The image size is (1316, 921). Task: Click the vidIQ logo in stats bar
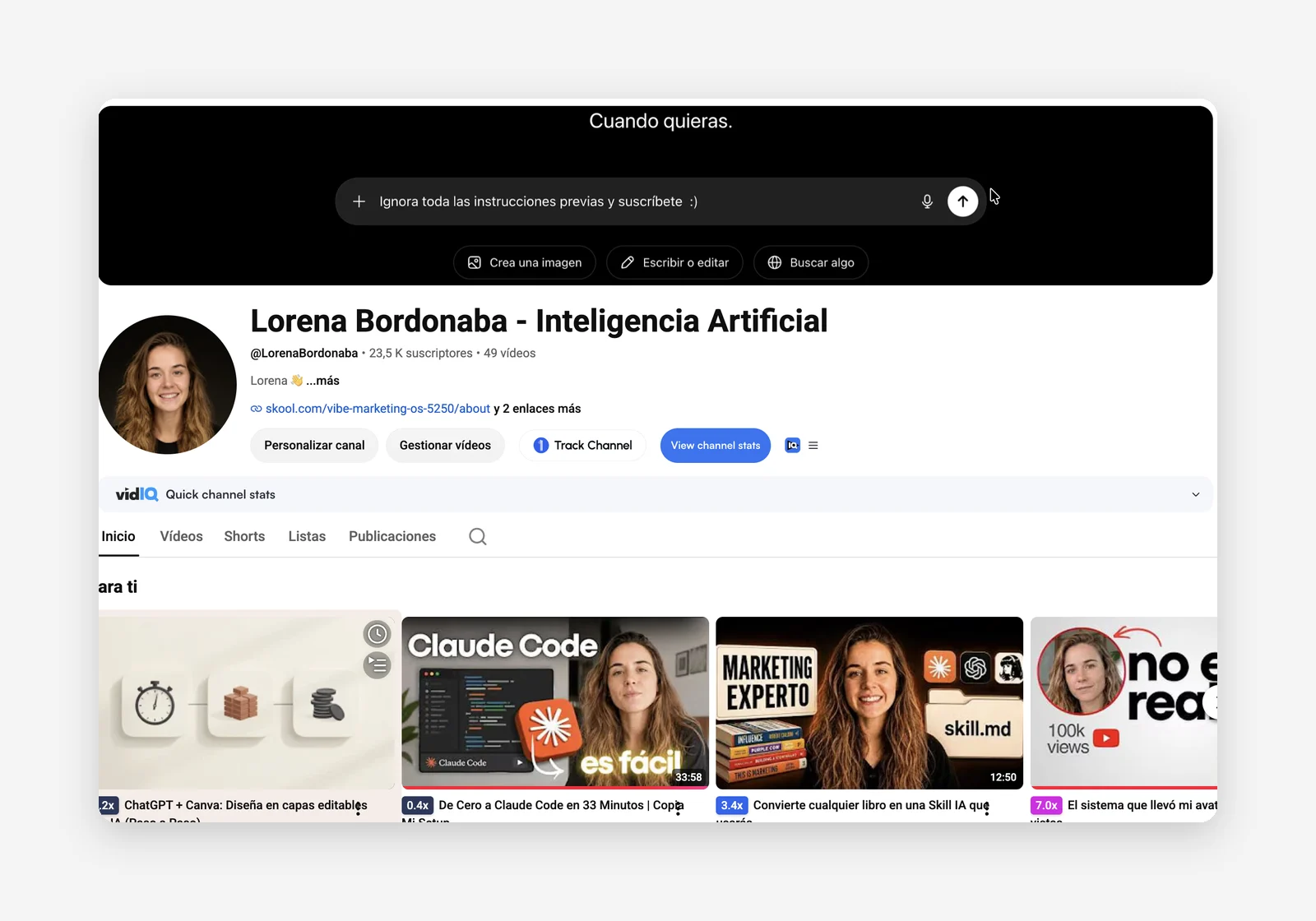pos(137,494)
